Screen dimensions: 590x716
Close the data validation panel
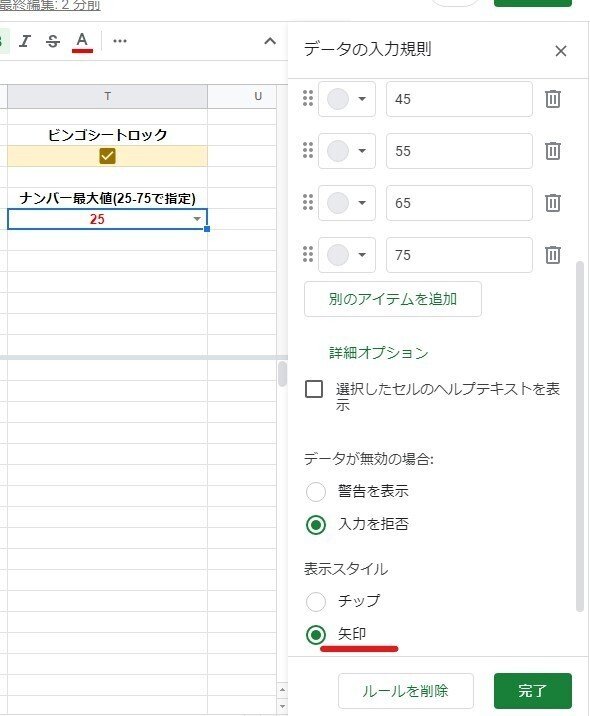[561, 51]
